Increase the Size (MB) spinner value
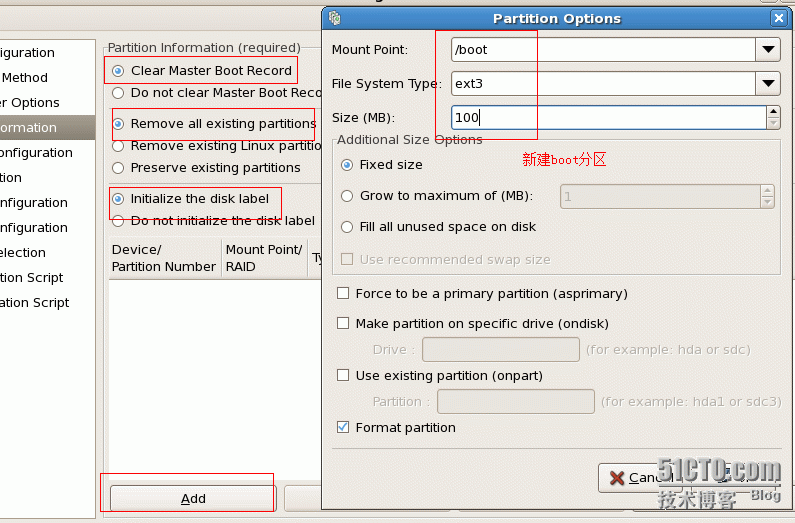 (773, 112)
